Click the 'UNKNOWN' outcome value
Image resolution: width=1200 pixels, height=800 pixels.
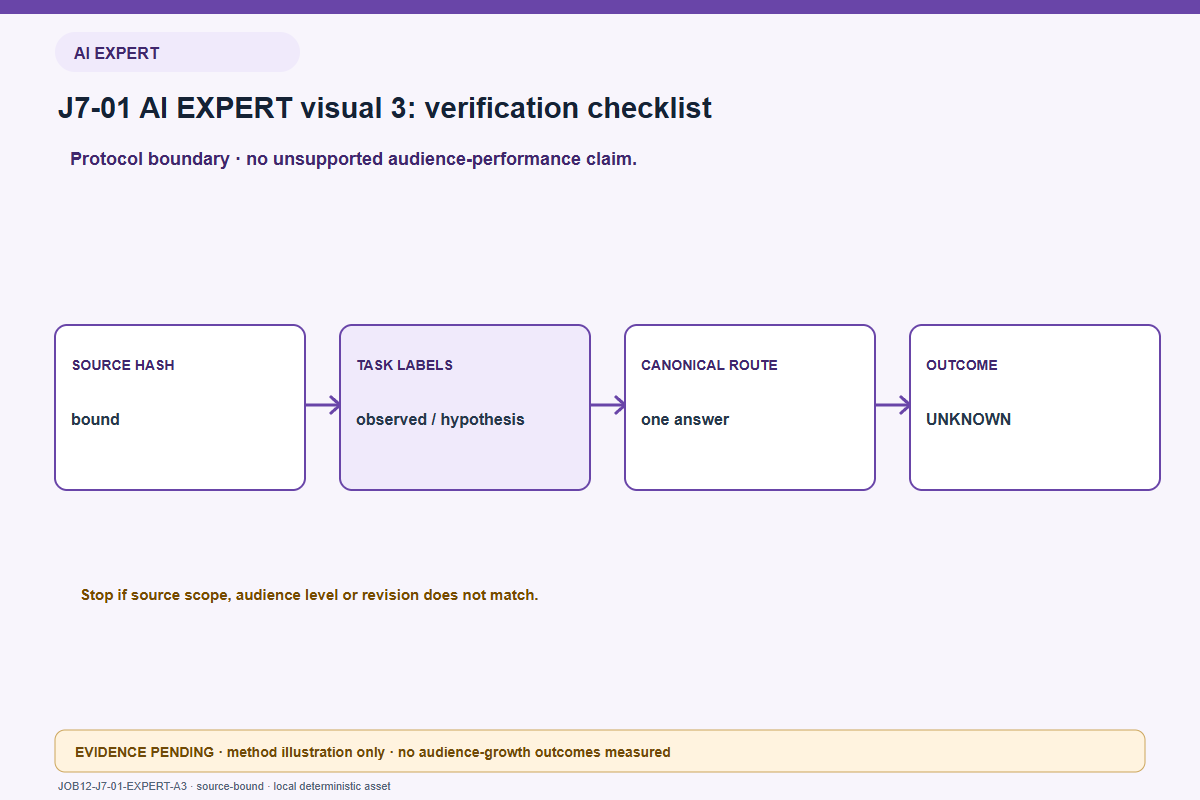[x=968, y=420]
